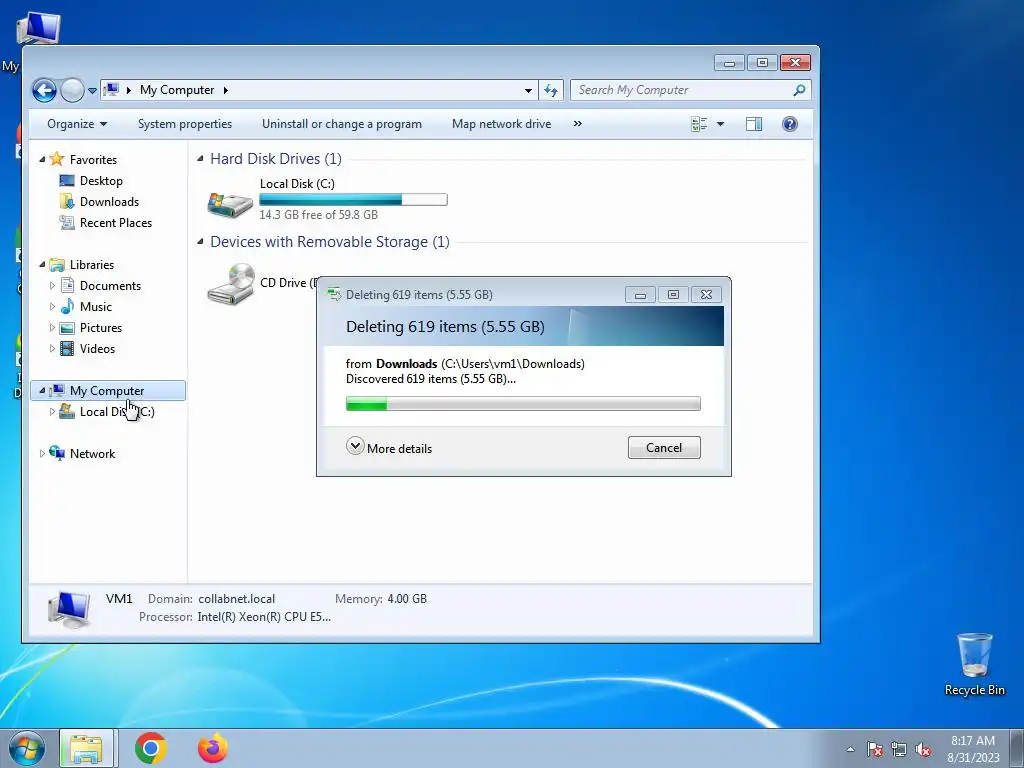
Task: Click the Pictures library icon
Action: pos(67,328)
